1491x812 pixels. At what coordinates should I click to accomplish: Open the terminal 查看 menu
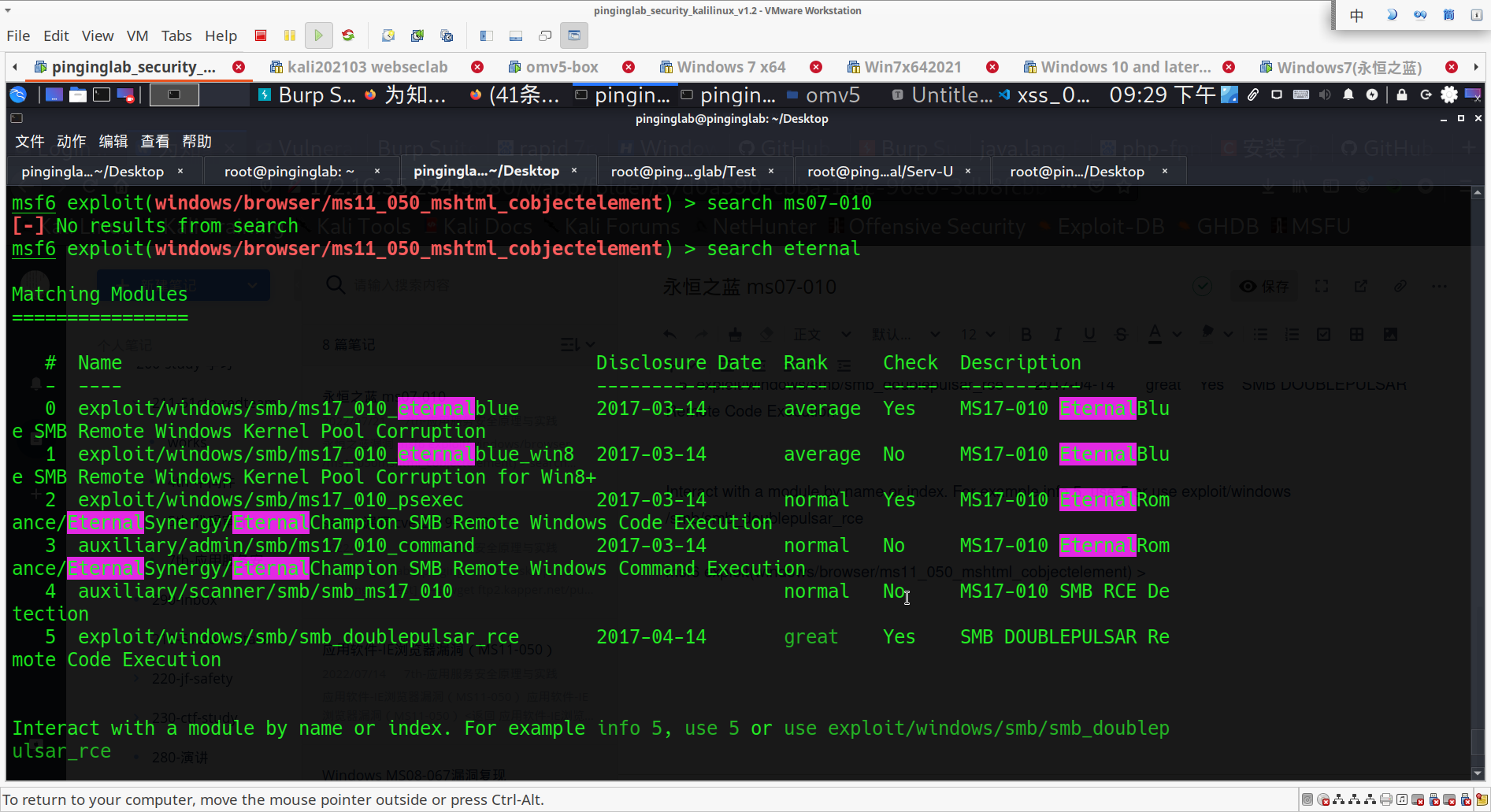(155, 142)
